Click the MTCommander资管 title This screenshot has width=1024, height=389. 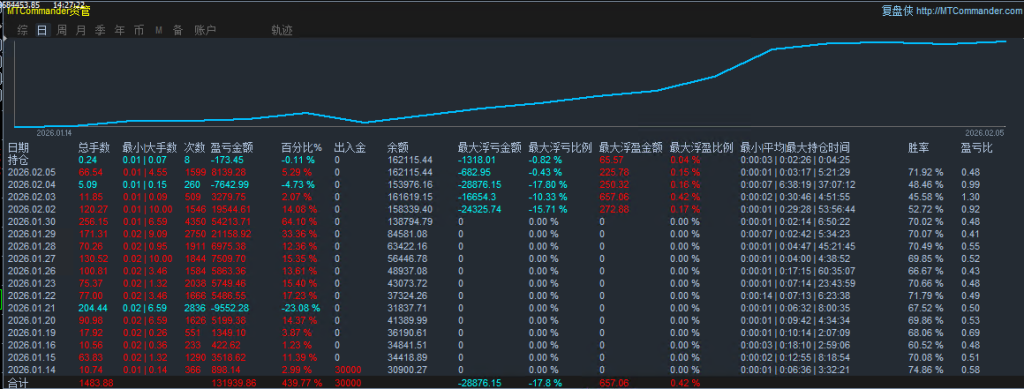point(49,10)
